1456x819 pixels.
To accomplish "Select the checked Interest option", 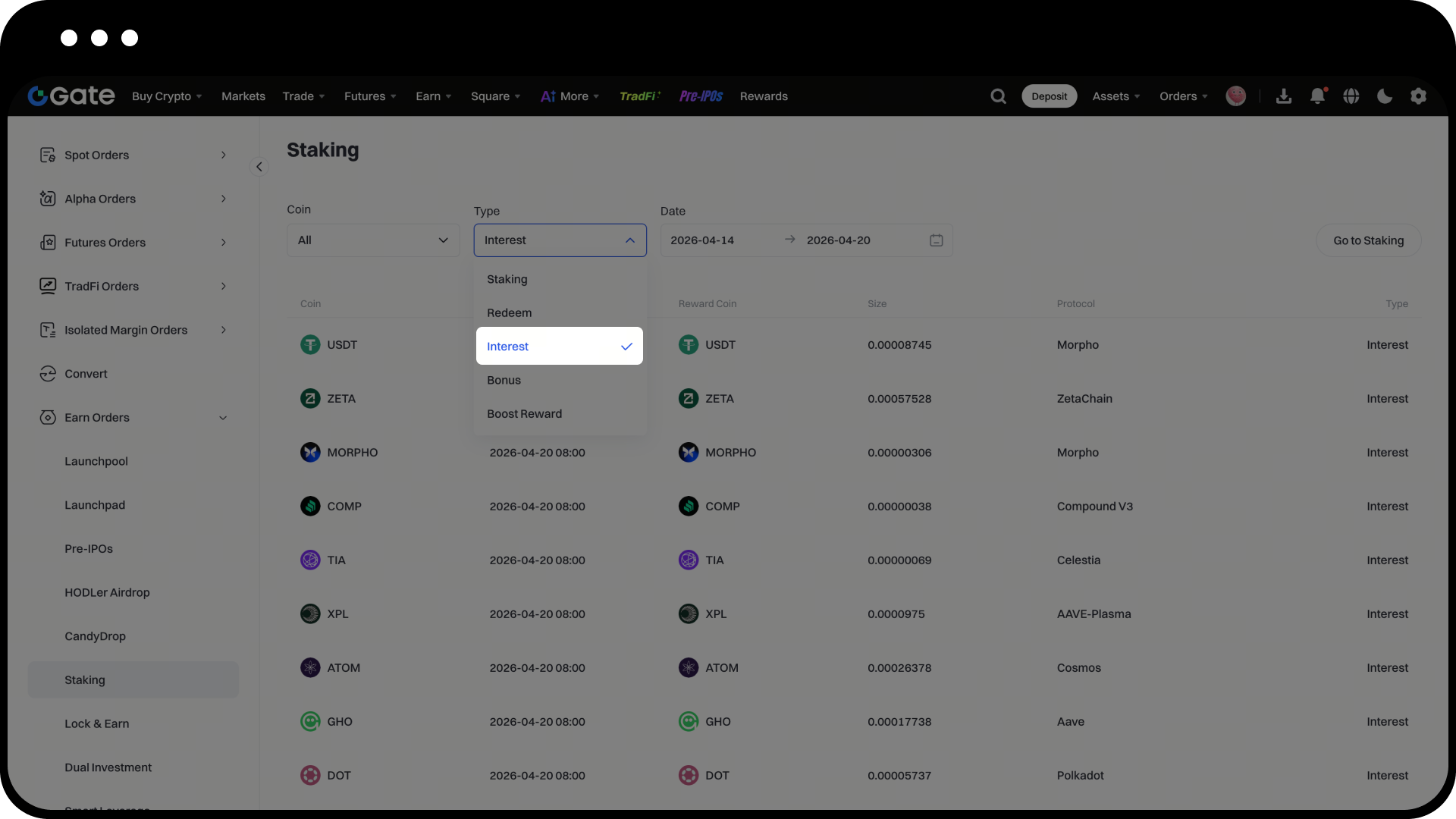I will click(x=559, y=347).
